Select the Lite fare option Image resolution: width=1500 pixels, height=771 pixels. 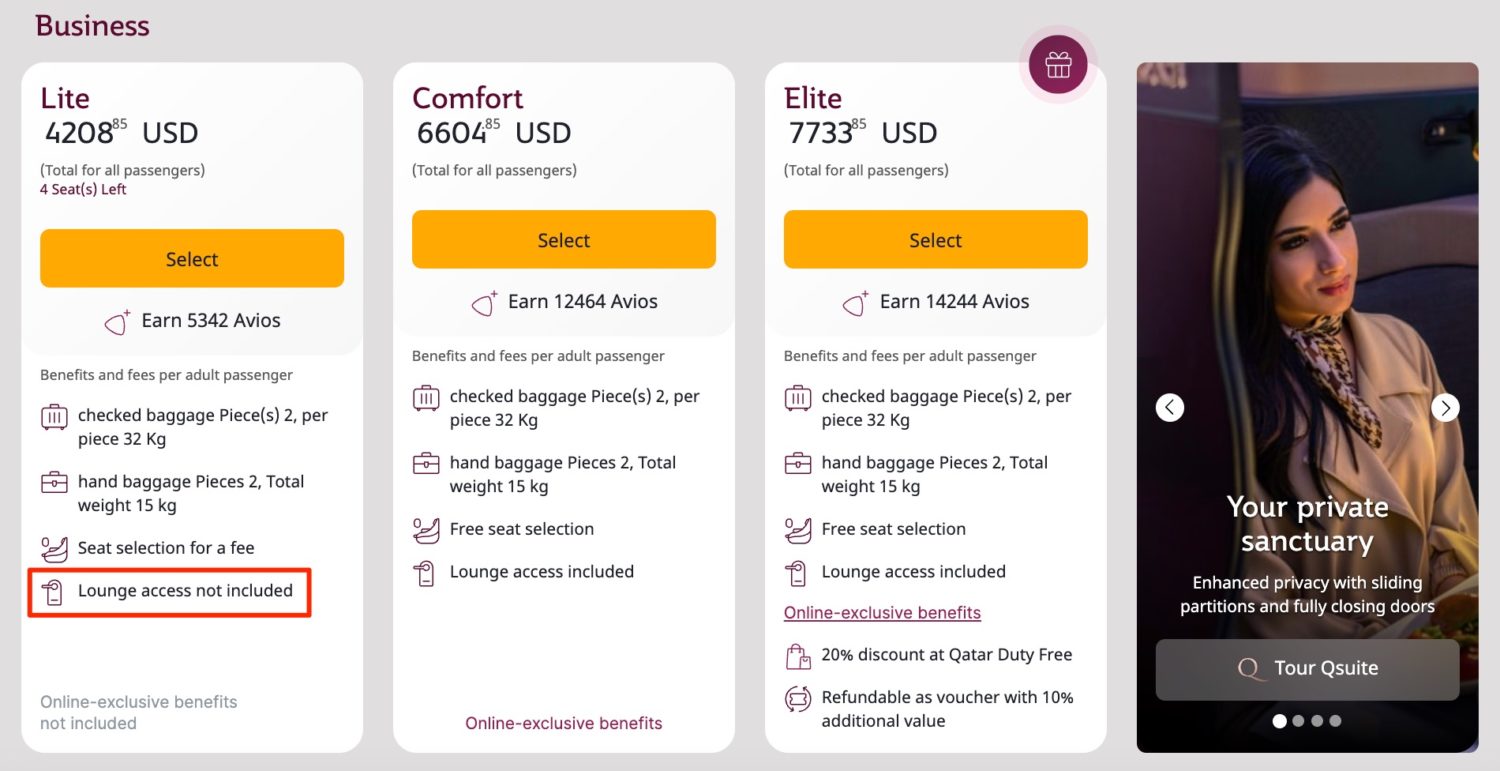click(191, 258)
